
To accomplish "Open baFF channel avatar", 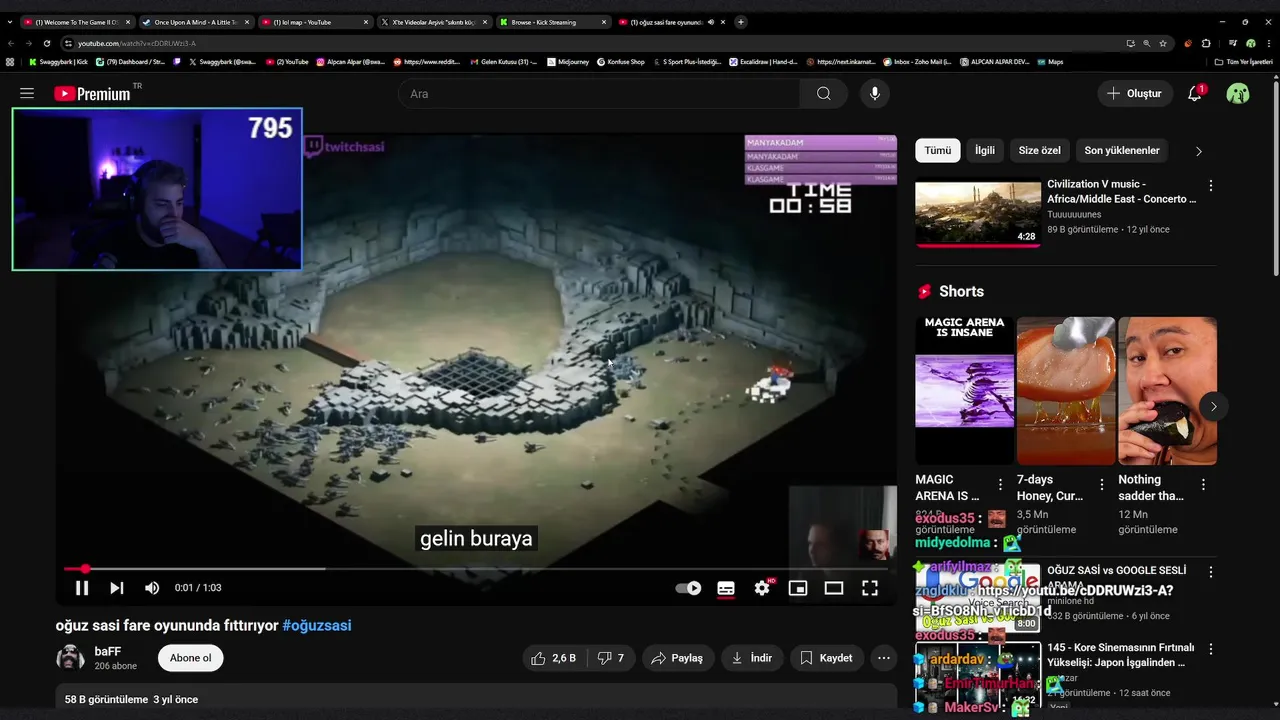I will (x=70, y=658).
